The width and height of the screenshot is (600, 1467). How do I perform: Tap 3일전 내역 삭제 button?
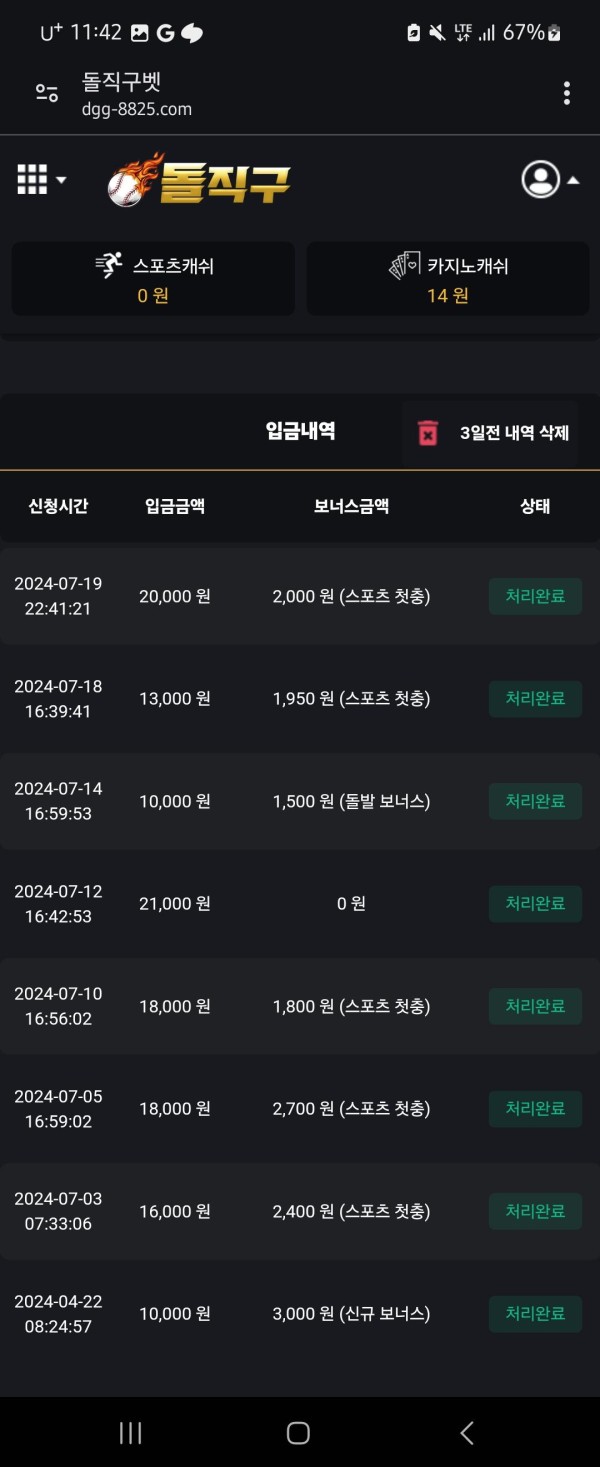point(491,433)
